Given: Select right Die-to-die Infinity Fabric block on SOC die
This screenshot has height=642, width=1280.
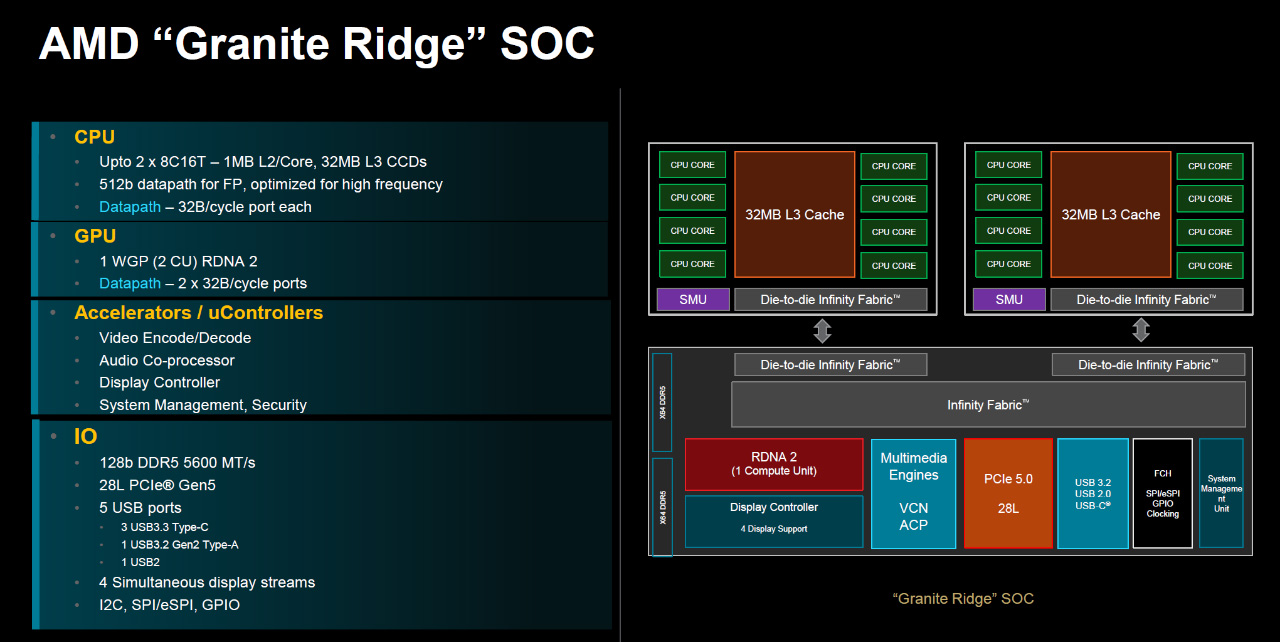Looking at the screenshot, I should (x=1148, y=364).
